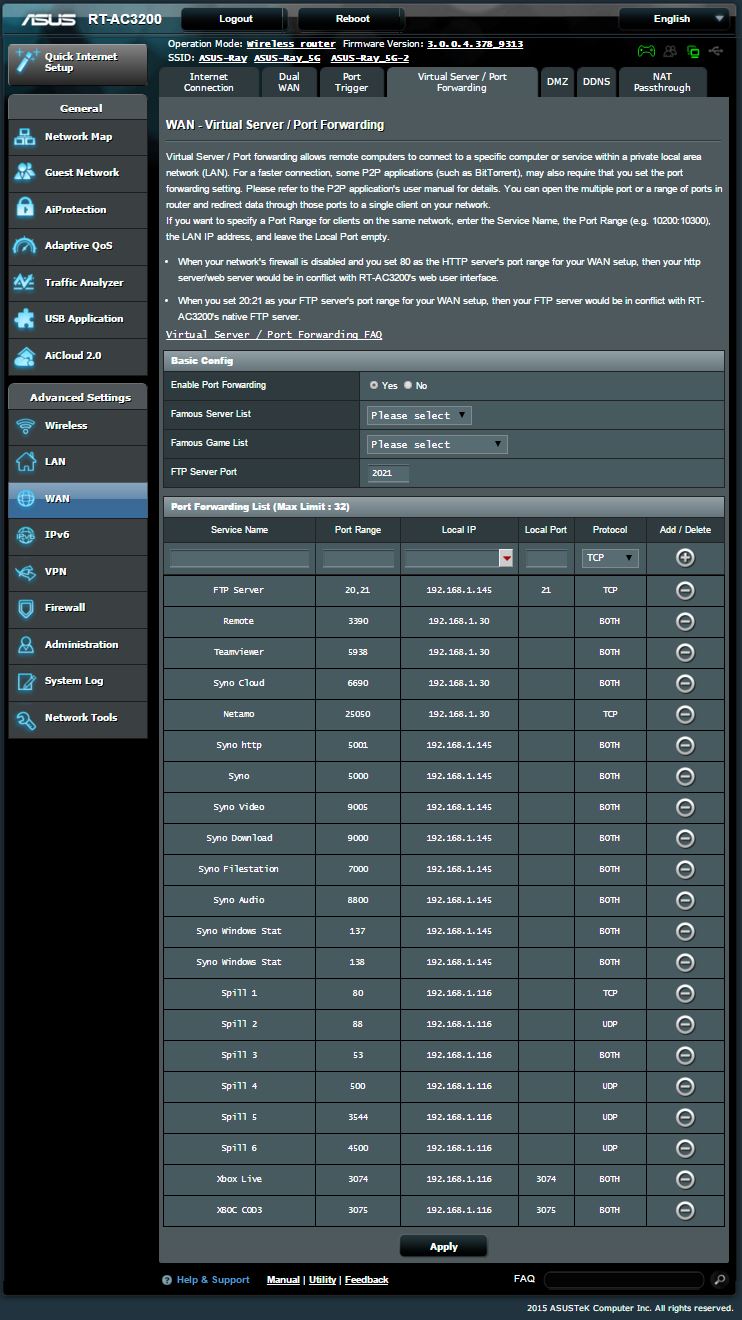Click the Service Name input field
The height and width of the screenshot is (1320, 742).
240,558
